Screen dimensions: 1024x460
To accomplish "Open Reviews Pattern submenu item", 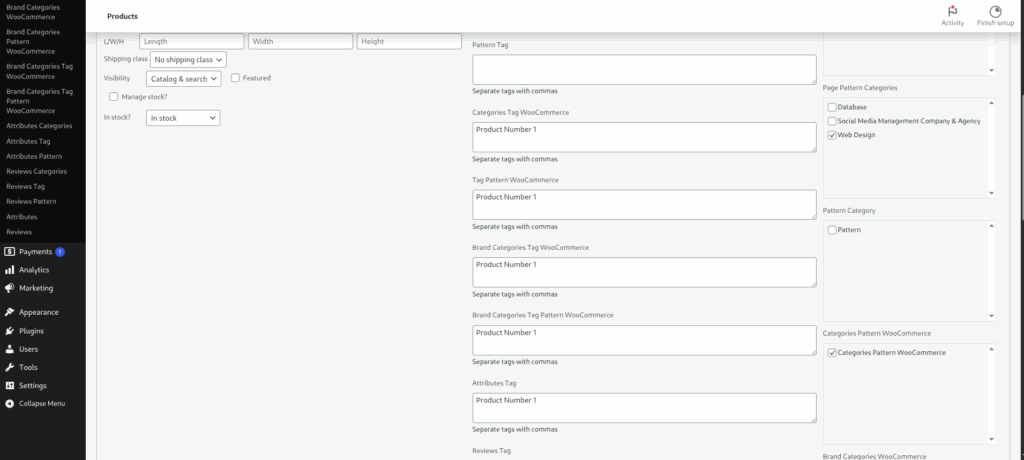I will [31, 201].
